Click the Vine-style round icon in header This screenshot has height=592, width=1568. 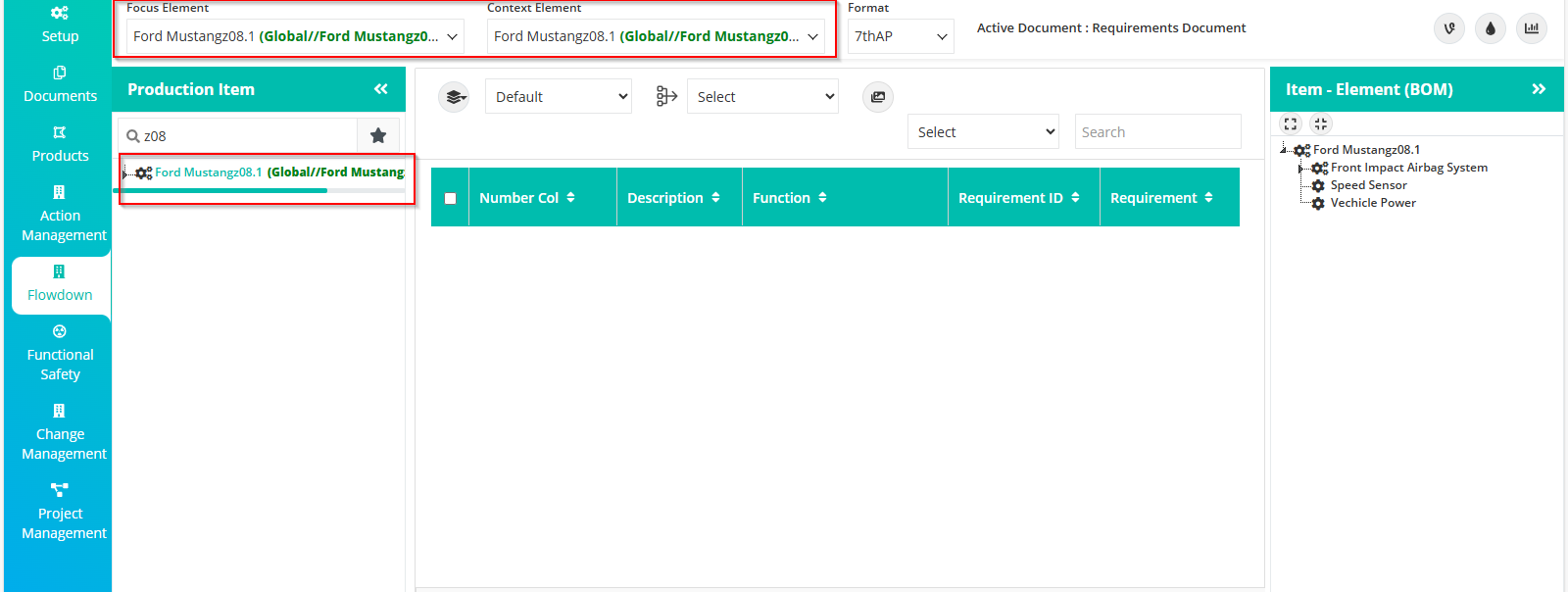click(1449, 28)
